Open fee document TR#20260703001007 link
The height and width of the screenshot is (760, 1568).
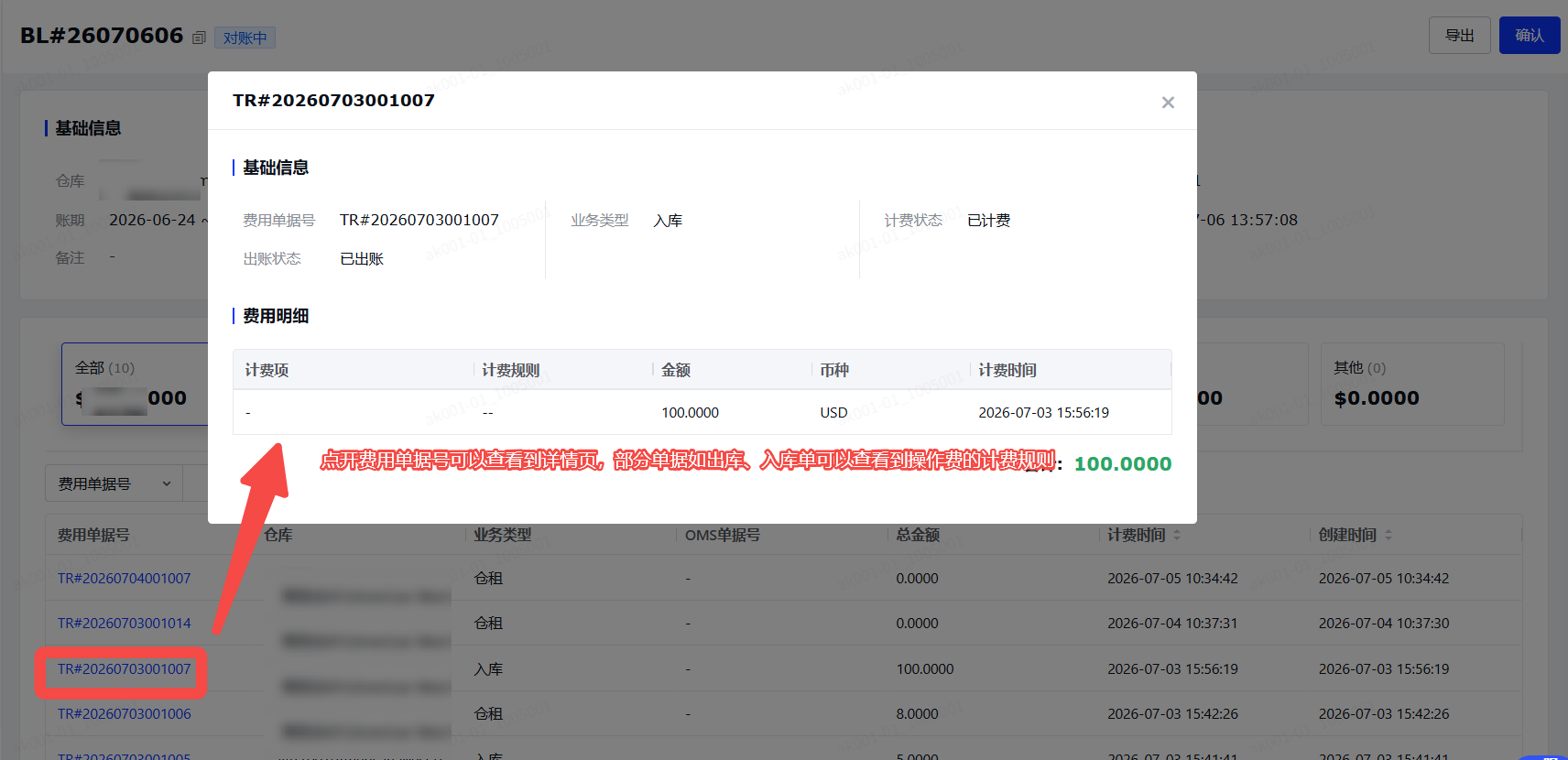(125, 669)
